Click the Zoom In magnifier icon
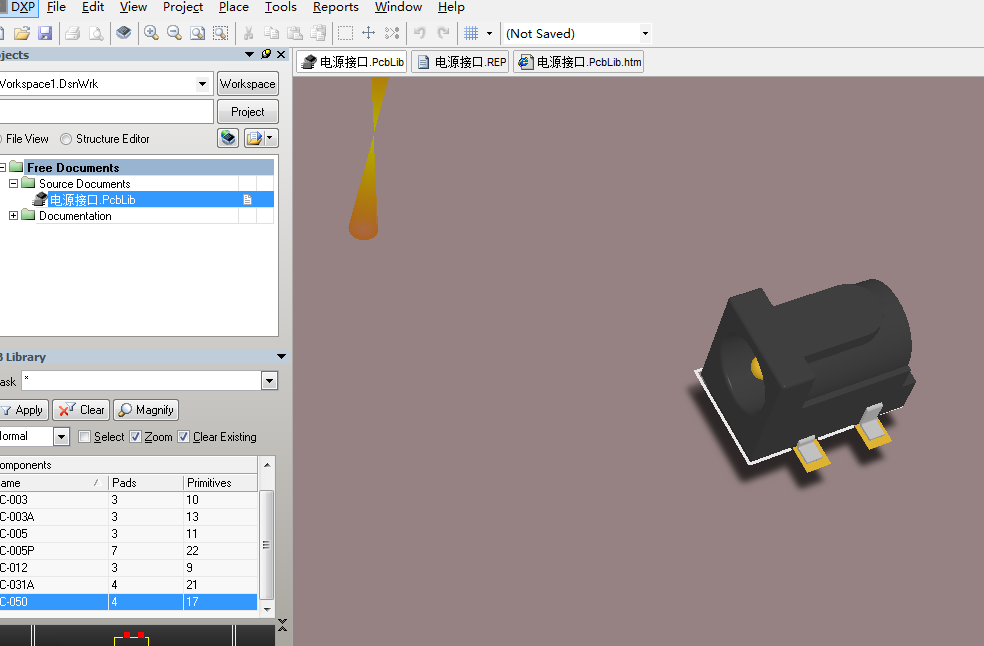 click(151, 33)
